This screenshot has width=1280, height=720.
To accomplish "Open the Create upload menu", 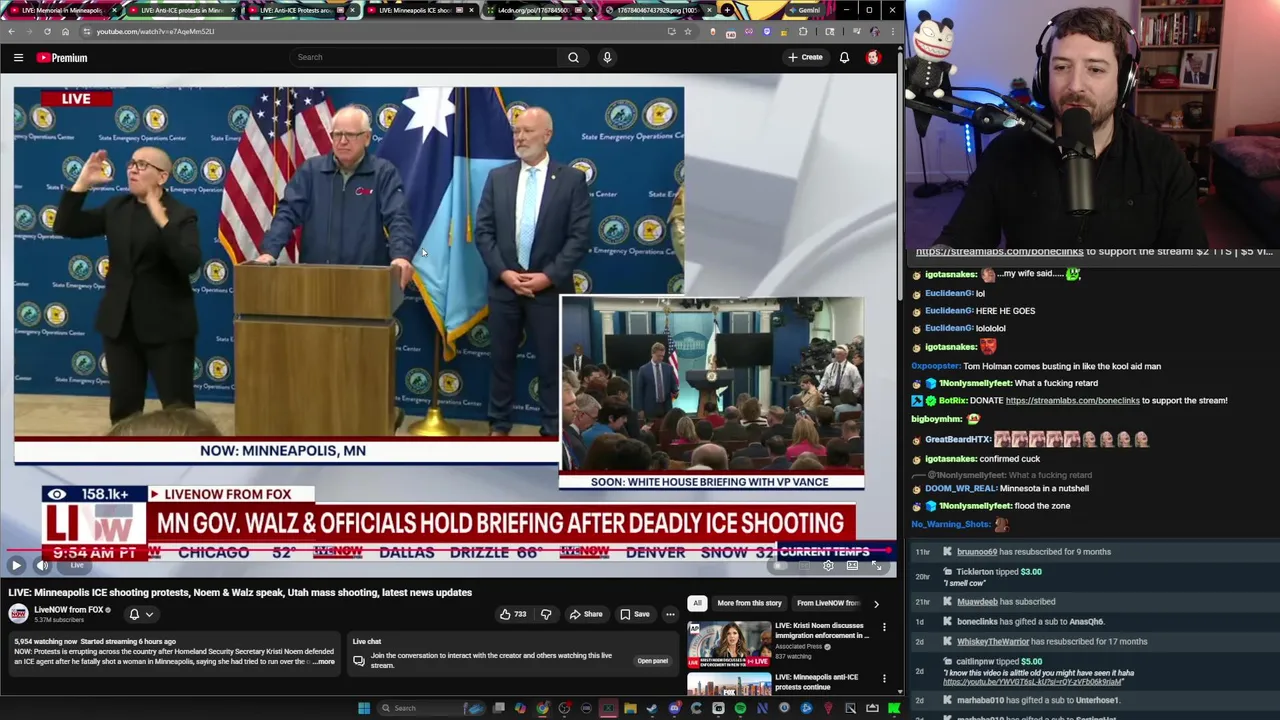I will click(x=804, y=57).
